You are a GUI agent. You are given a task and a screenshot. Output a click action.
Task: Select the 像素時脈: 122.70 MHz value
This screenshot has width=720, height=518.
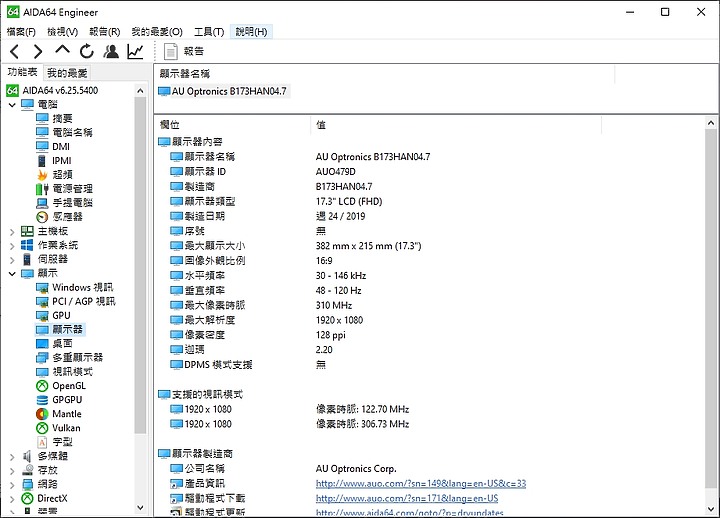[x=362, y=409]
